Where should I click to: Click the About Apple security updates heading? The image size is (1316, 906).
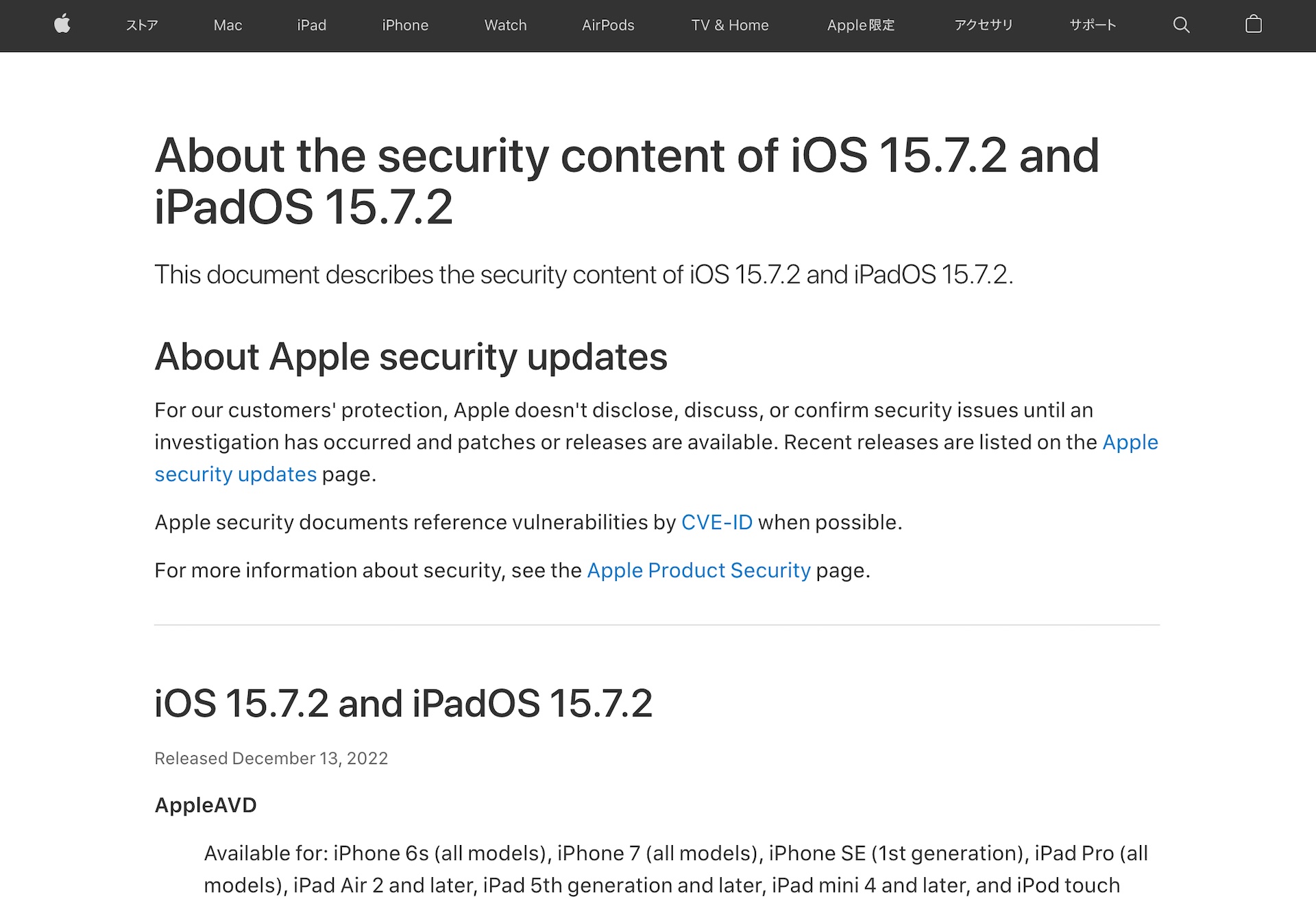(x=411, y=356)
